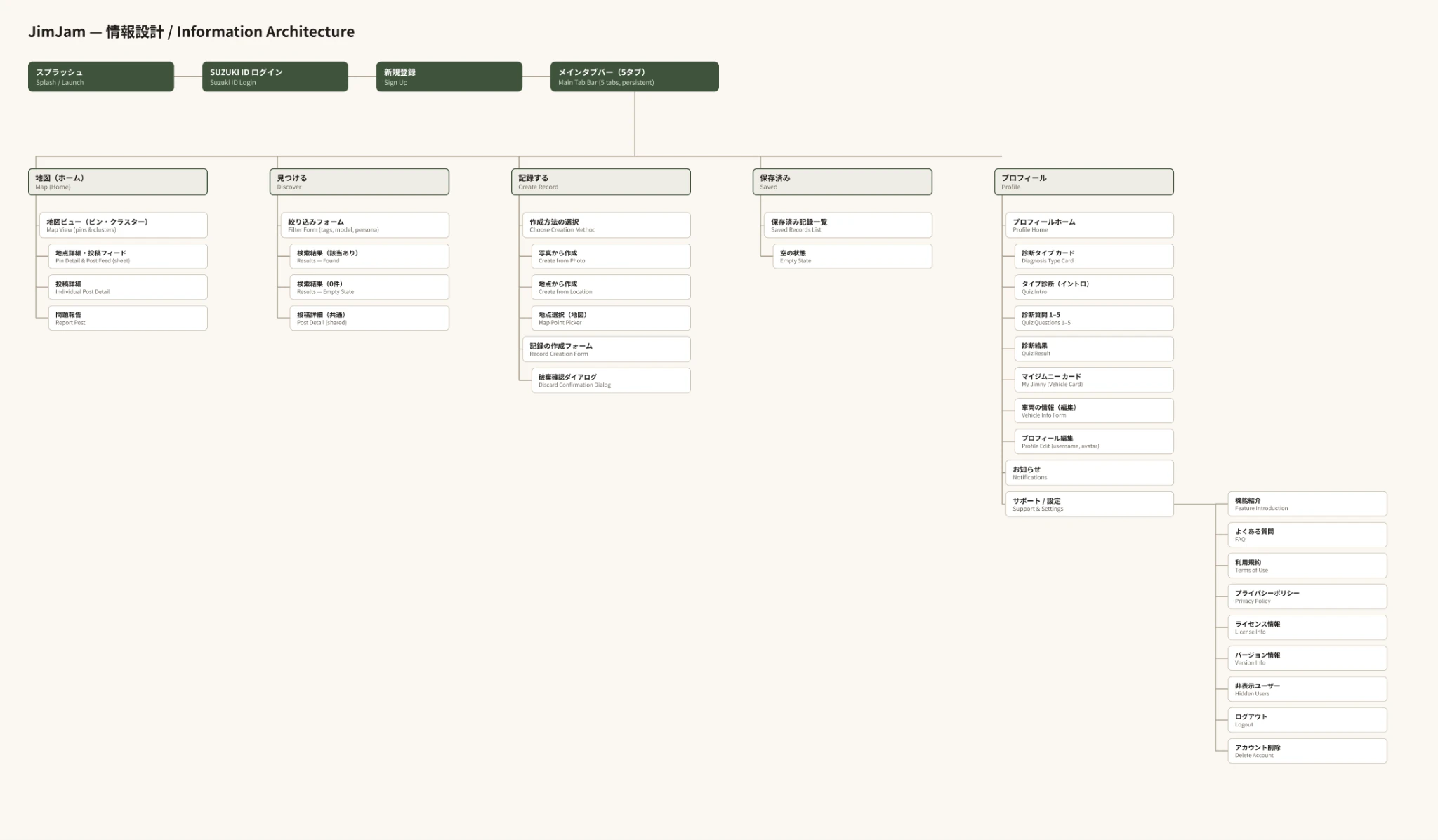
Task: Click the FAQ card
Action: (1307, 535)
